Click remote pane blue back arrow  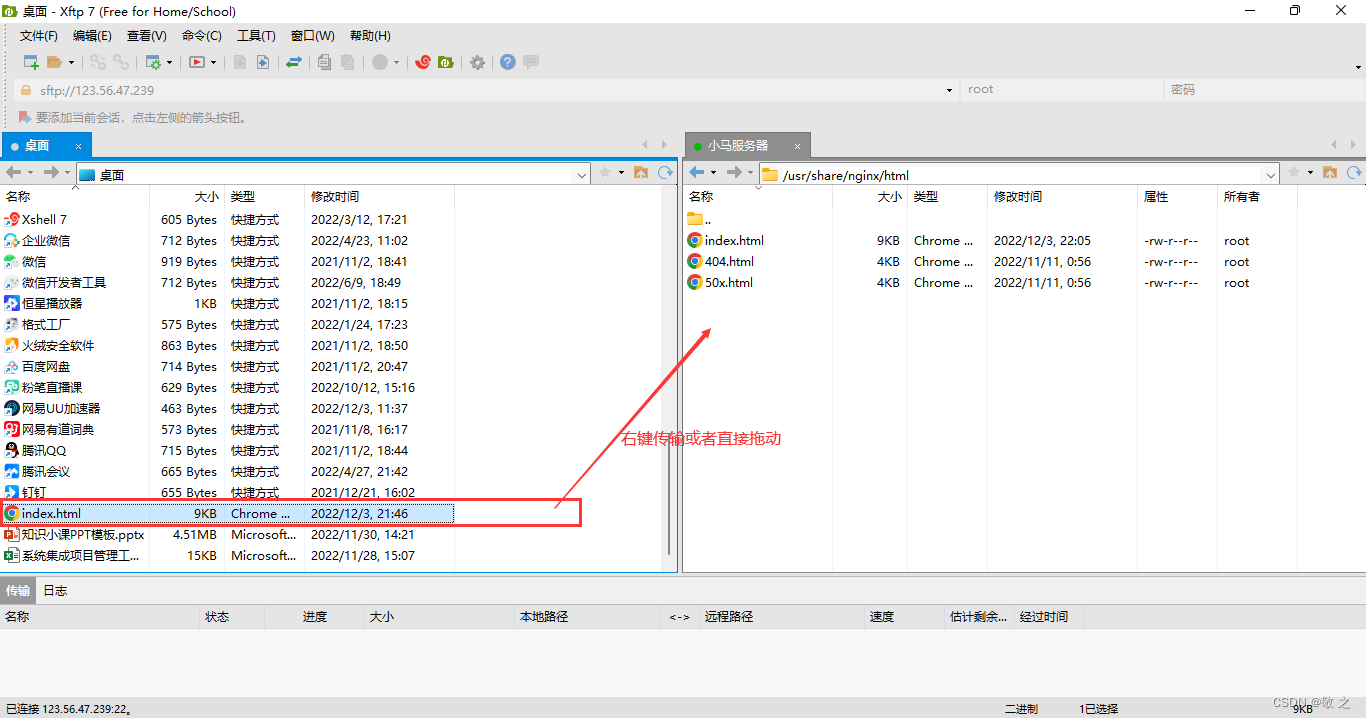697,173
